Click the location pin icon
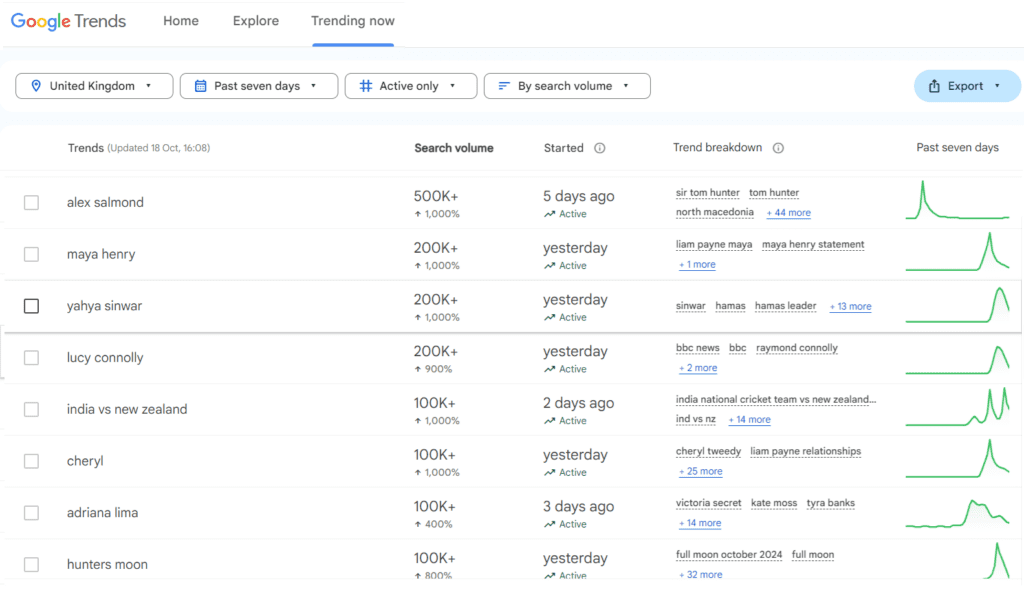Viewport: 1024px width, 596px height. (36, 86)
